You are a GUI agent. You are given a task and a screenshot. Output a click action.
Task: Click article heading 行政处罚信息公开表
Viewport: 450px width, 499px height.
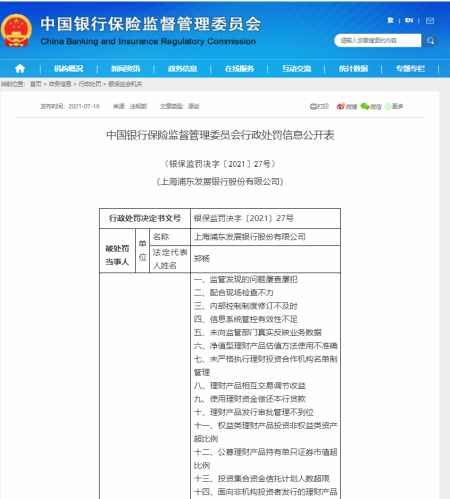[220, 135]
